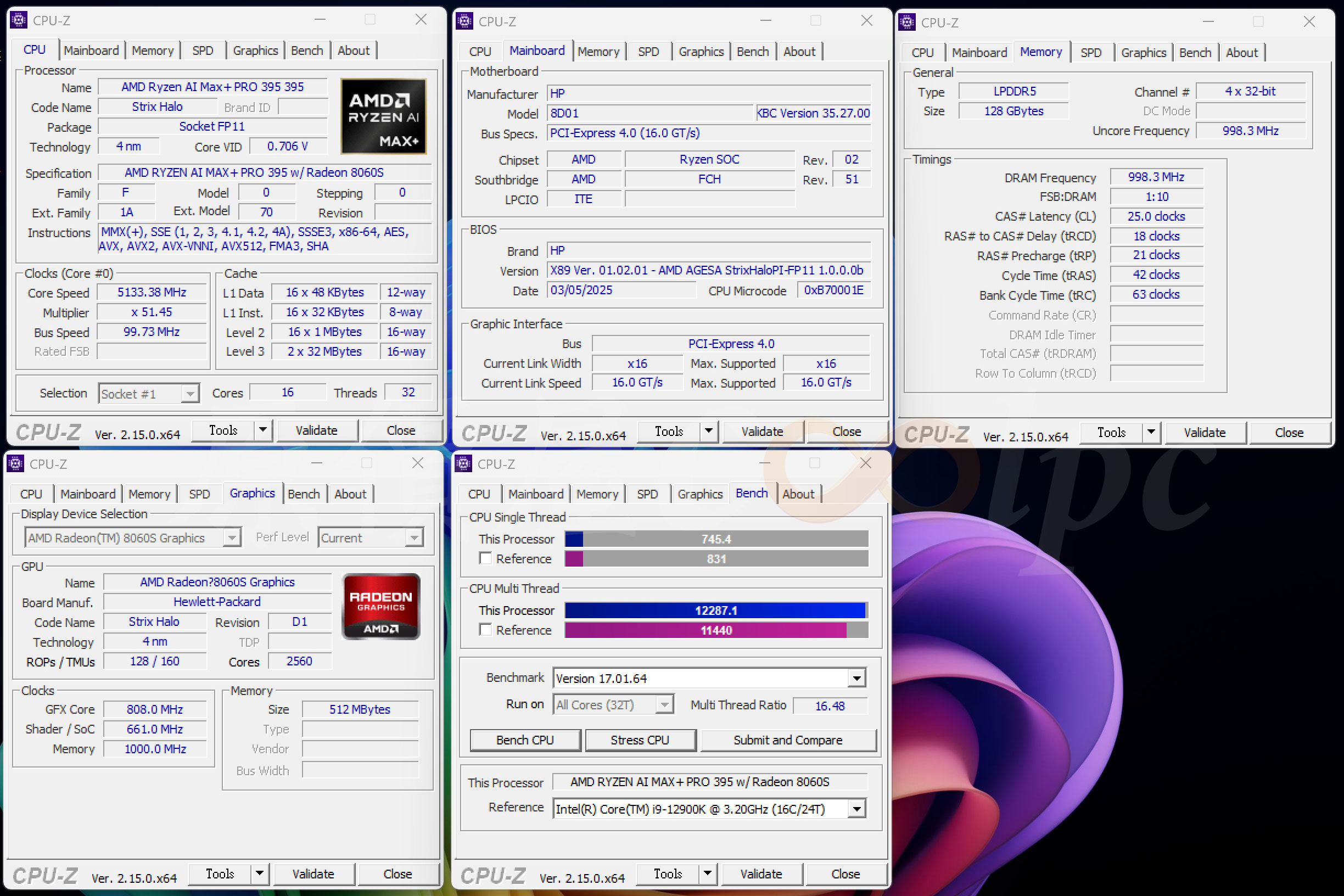Click the Reference single thread bar 831

(716, 559)
